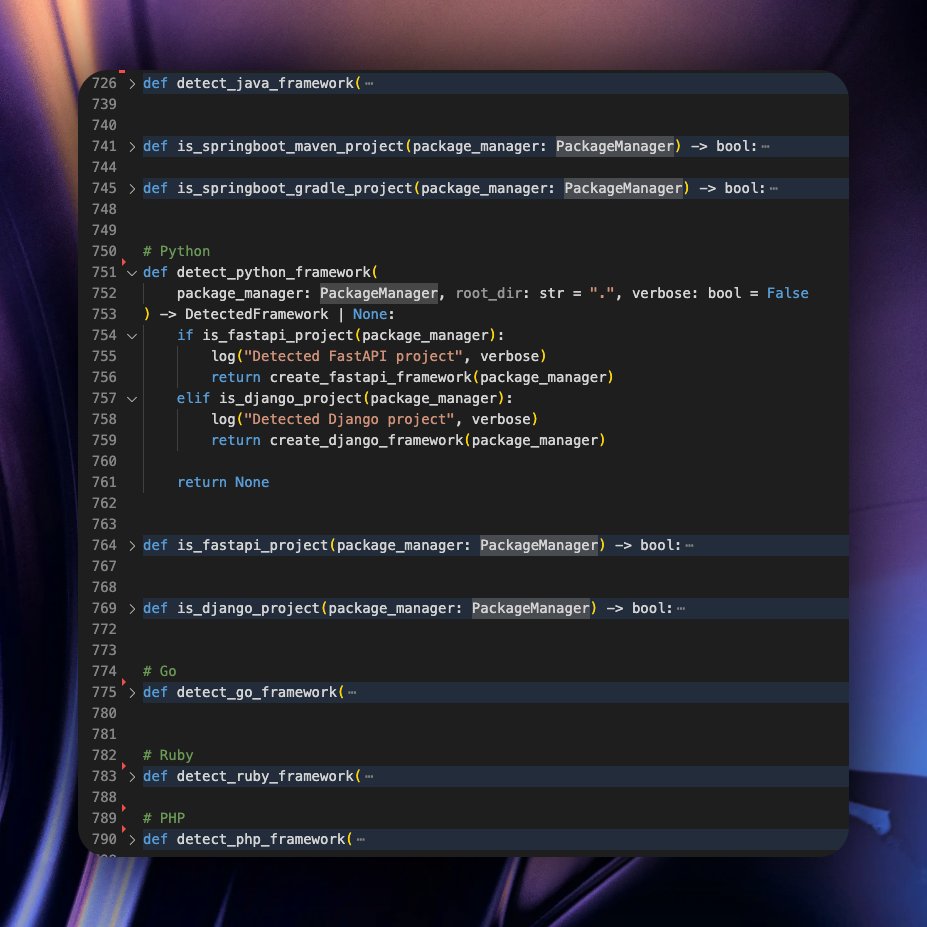927x927 pixels.
Task: Click ellipsis after detect_ruby_framework(
Action: pyautogui.click(x=369, y=776)
